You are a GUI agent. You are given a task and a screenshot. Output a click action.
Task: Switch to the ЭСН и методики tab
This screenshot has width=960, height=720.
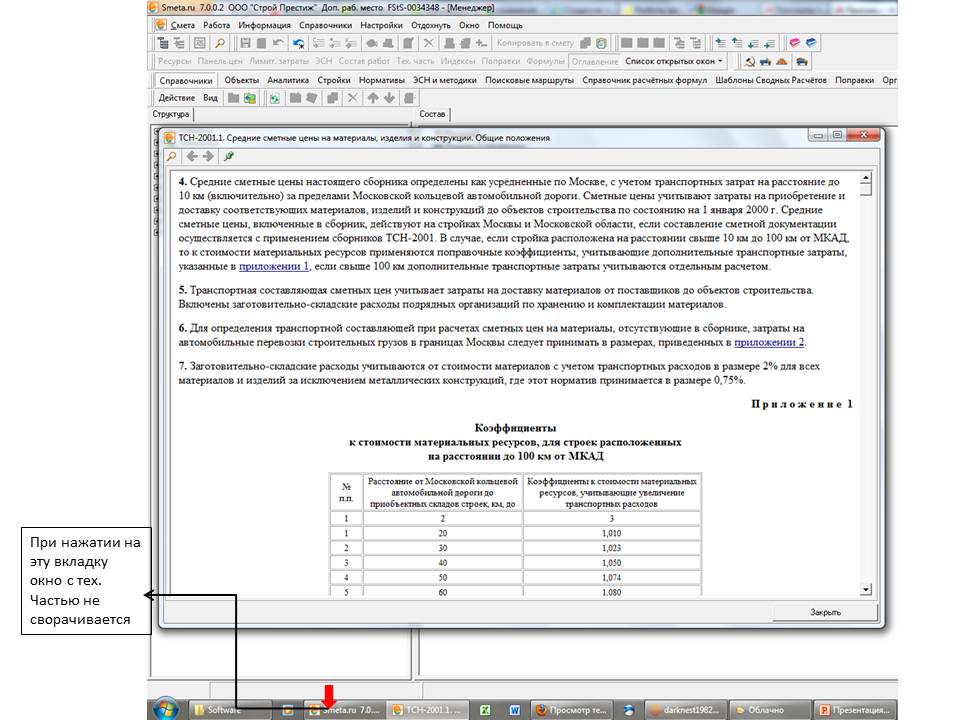[444, 80]
